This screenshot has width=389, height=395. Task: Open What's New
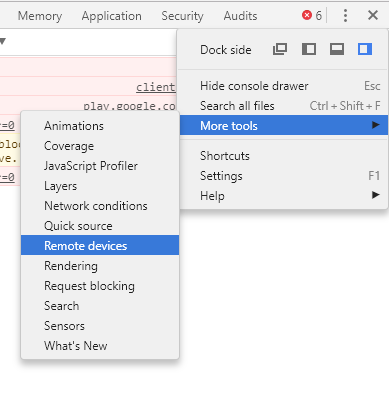pos(100,346)
